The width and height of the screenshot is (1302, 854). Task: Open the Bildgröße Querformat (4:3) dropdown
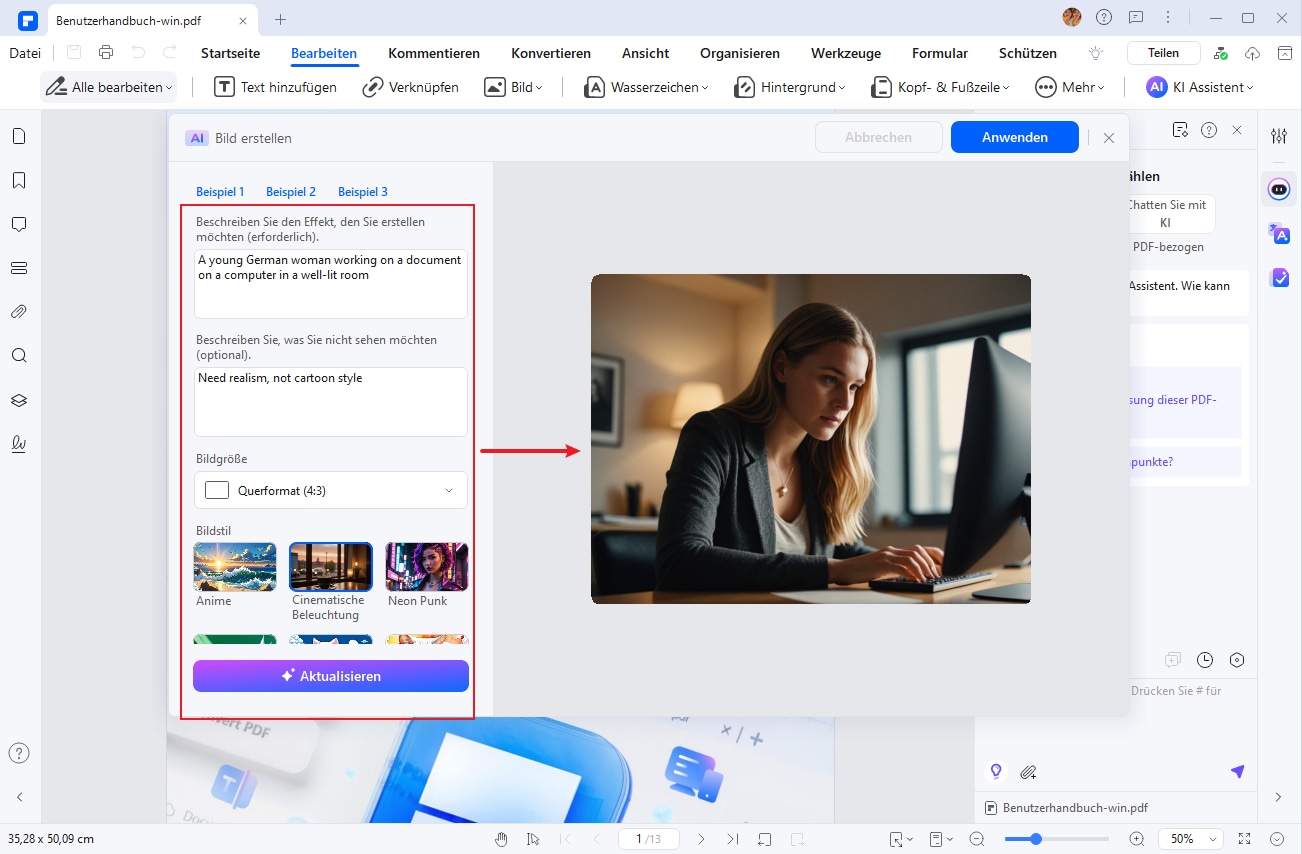[330, 490]
